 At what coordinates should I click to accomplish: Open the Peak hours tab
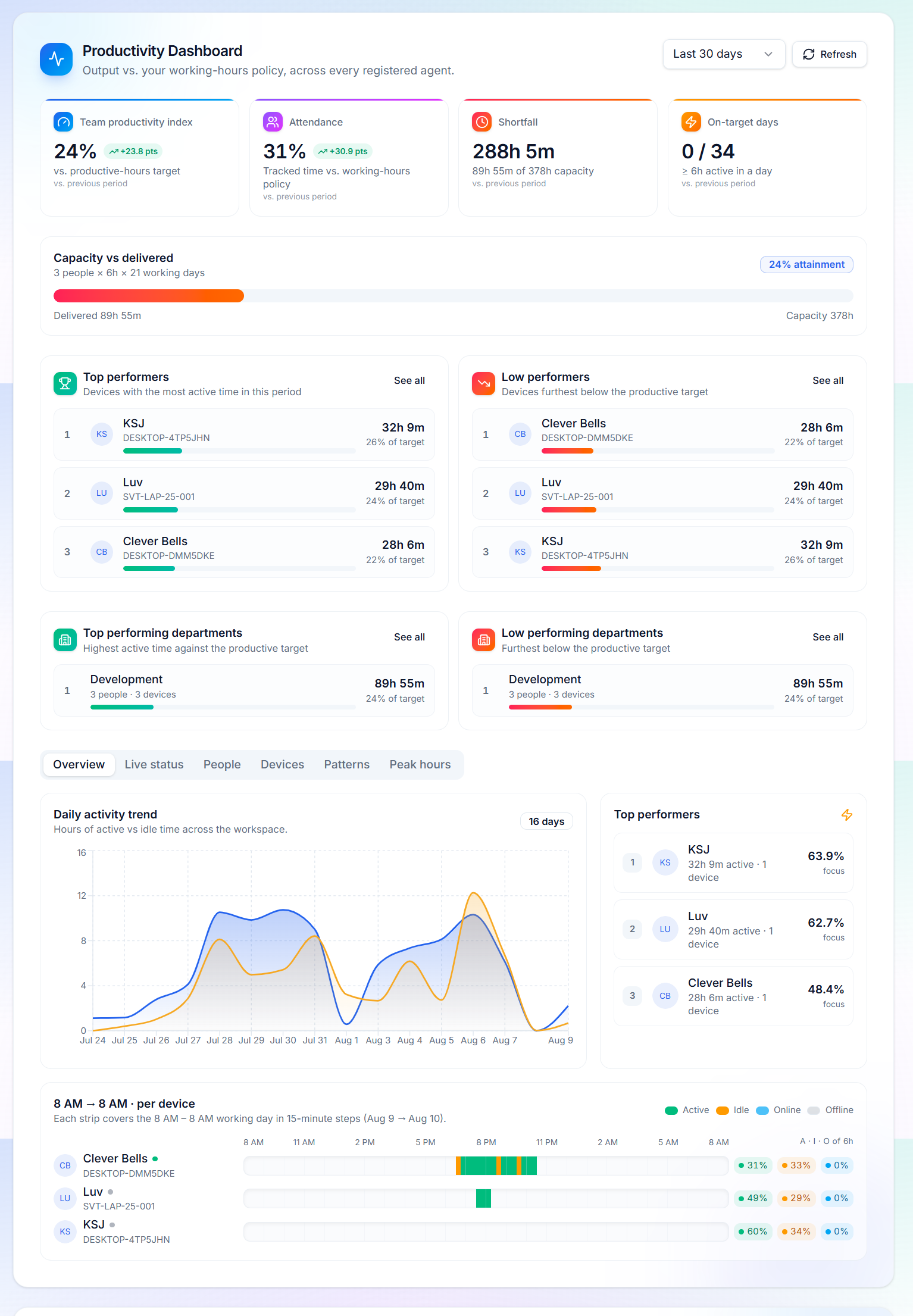(420, 764)
